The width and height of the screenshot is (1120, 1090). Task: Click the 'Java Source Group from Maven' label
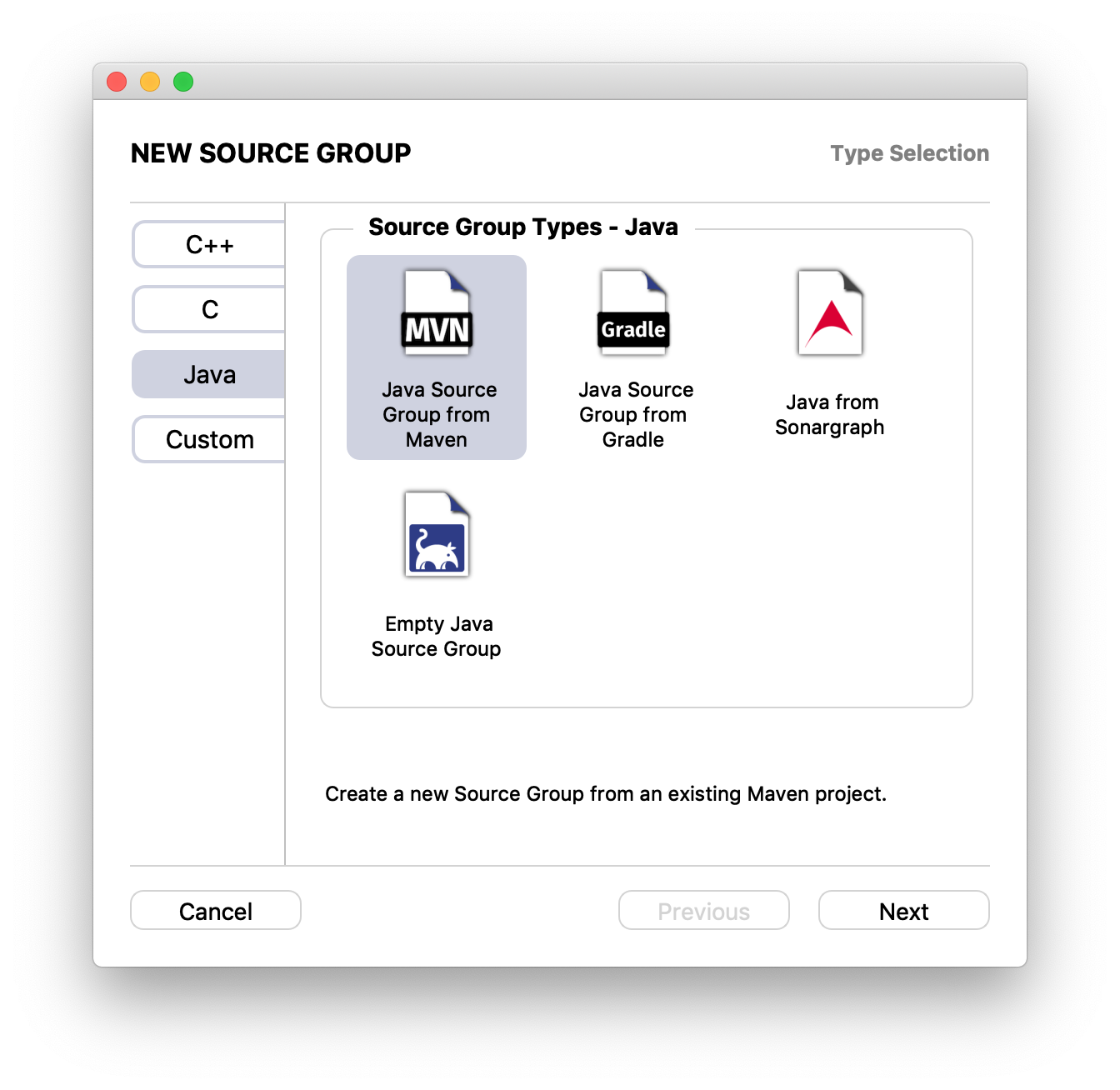[437, 415]
